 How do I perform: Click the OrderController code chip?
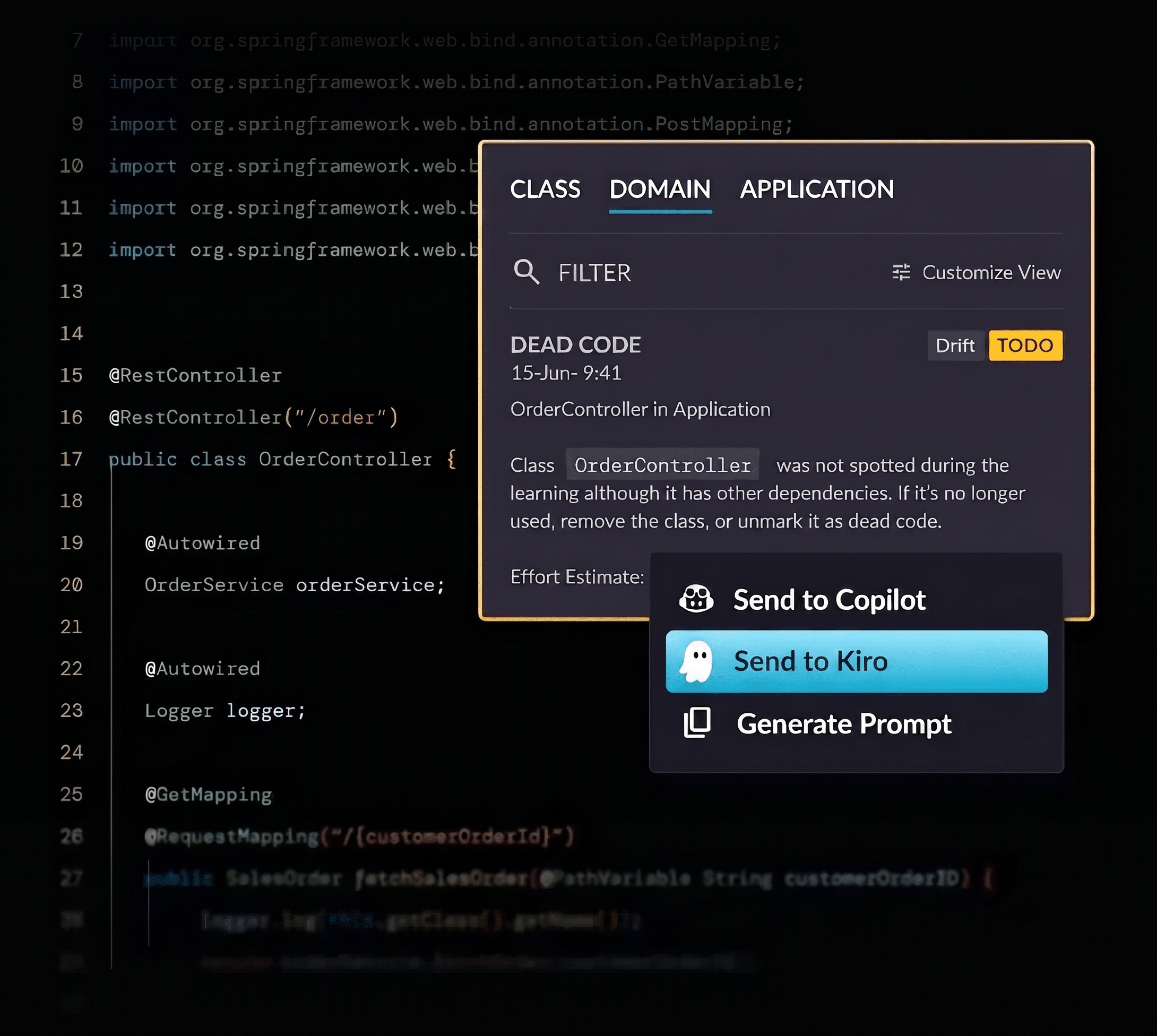coord(662,464)
